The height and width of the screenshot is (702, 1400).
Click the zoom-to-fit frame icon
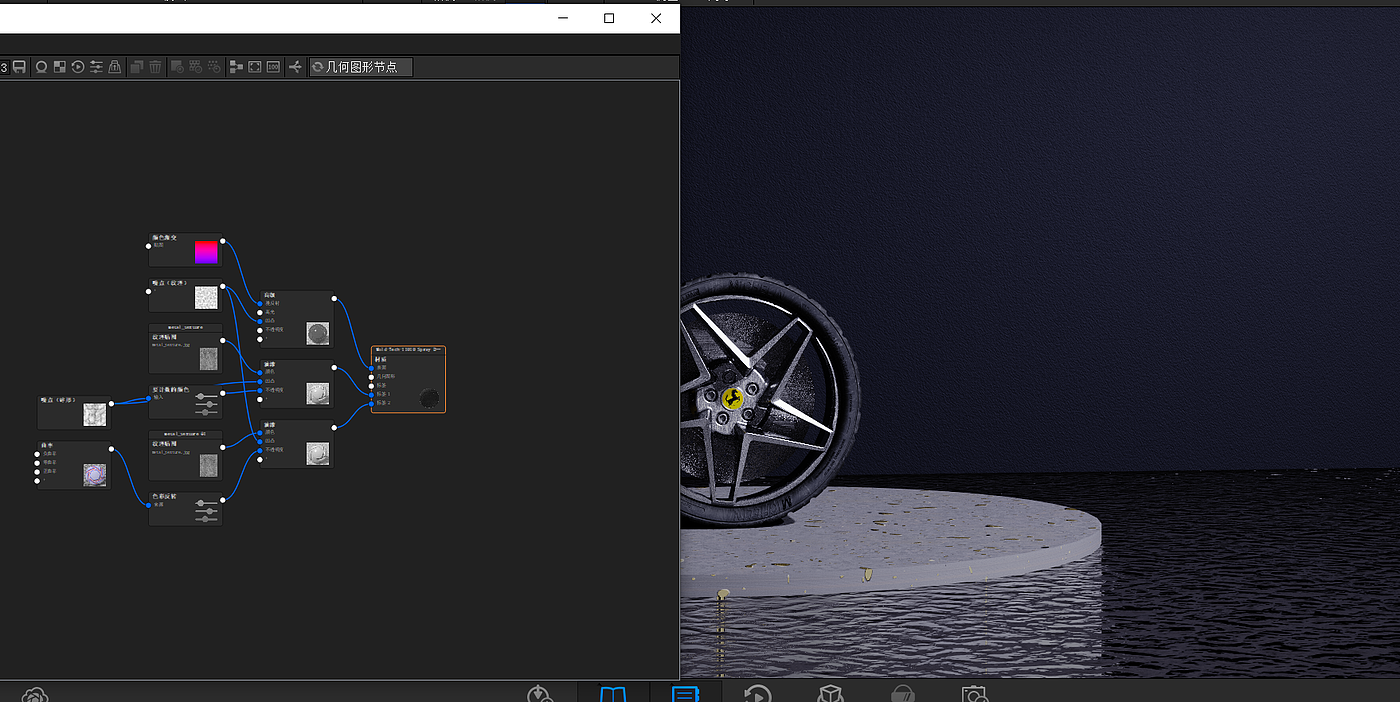[255, 67]
